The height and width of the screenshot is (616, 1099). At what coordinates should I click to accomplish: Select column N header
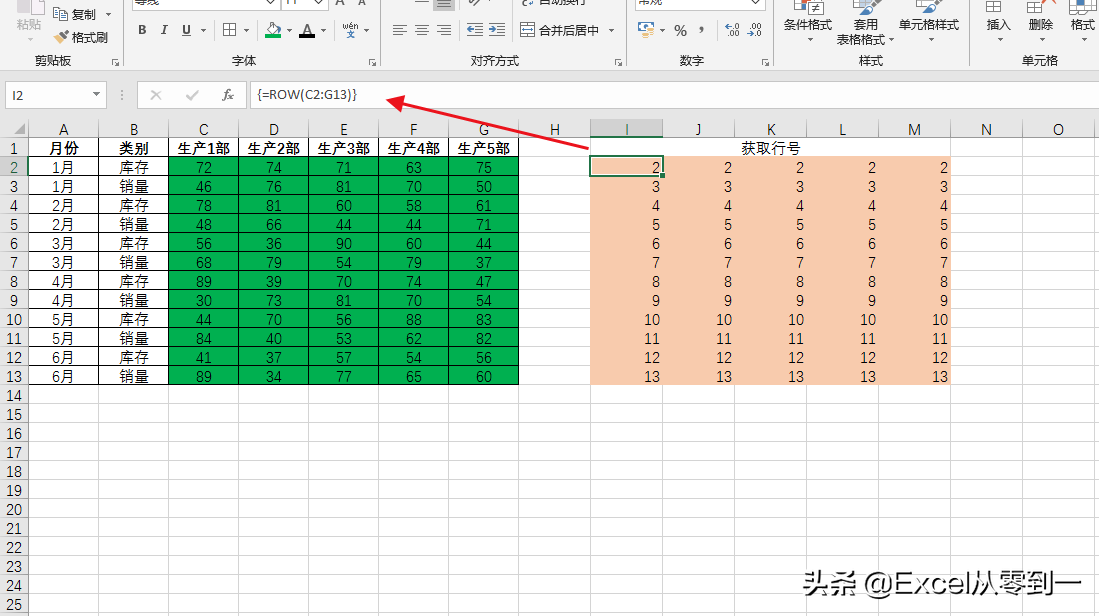pyautogui.click(x=986, y=130)
